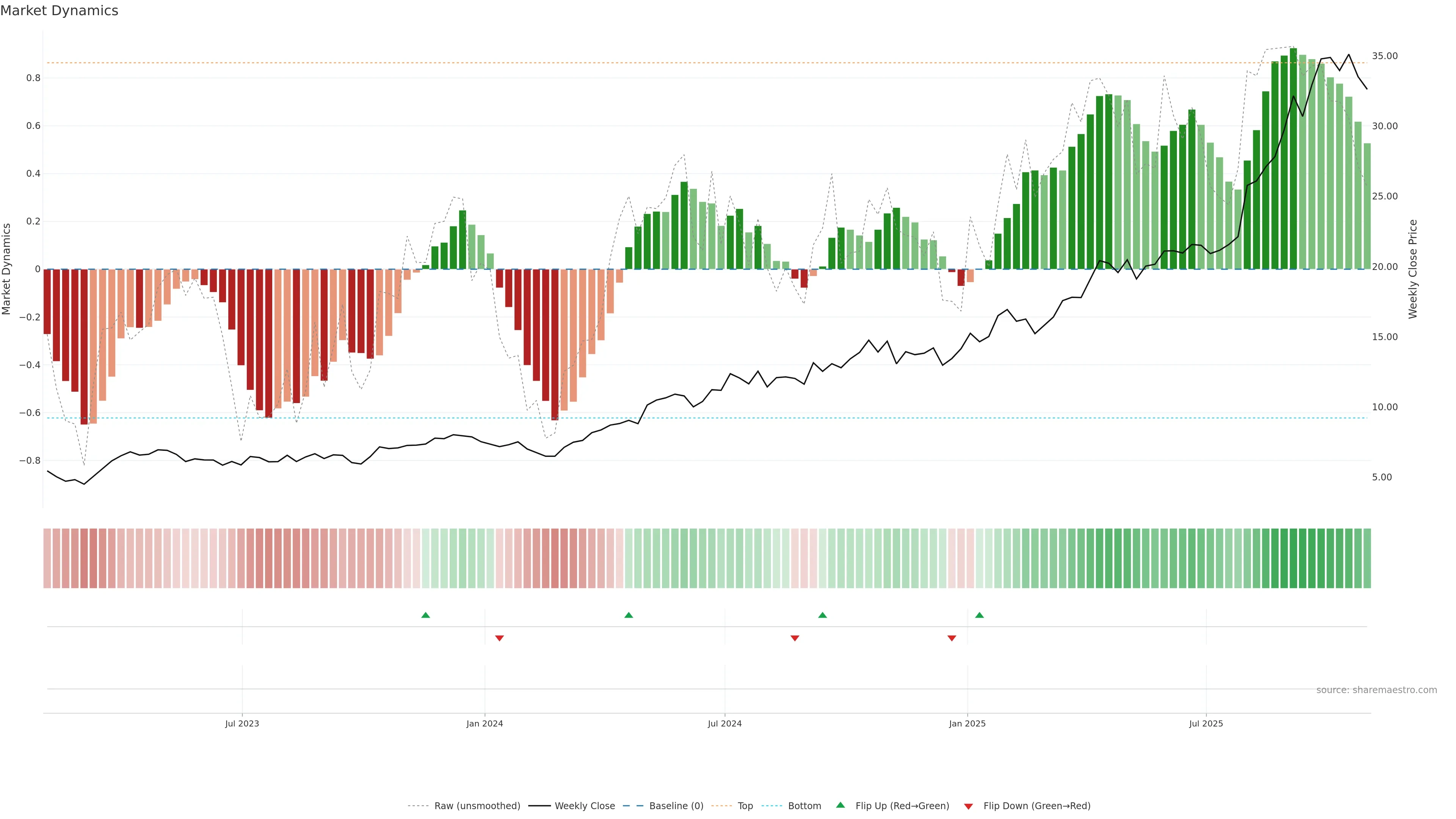Click the Market Dynamics chart title
The image size is (1456, 819).
point(60,11)
